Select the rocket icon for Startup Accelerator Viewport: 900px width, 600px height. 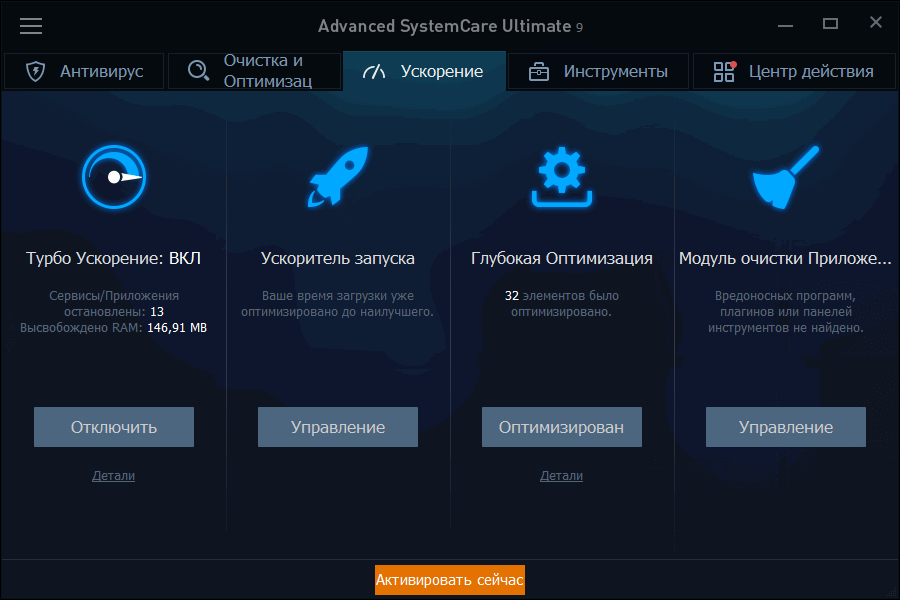tap(337, 177)
